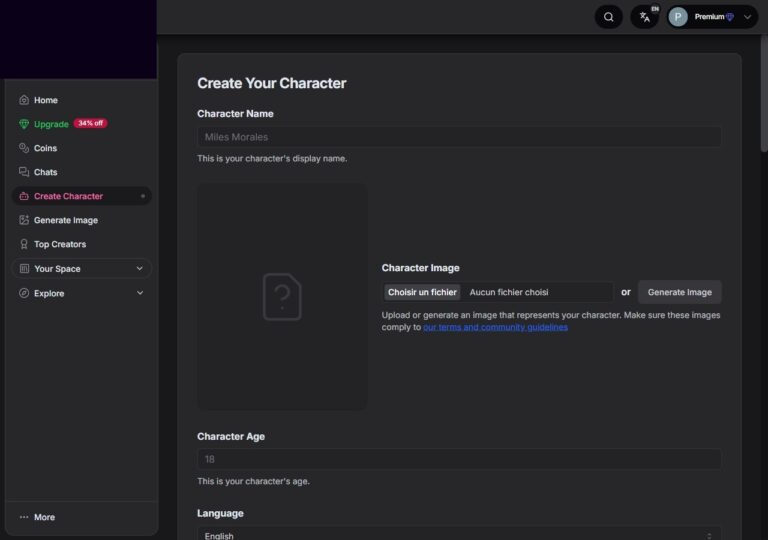Open Coins page from sidebar
768x540 pixels.
tap(81, 148)
